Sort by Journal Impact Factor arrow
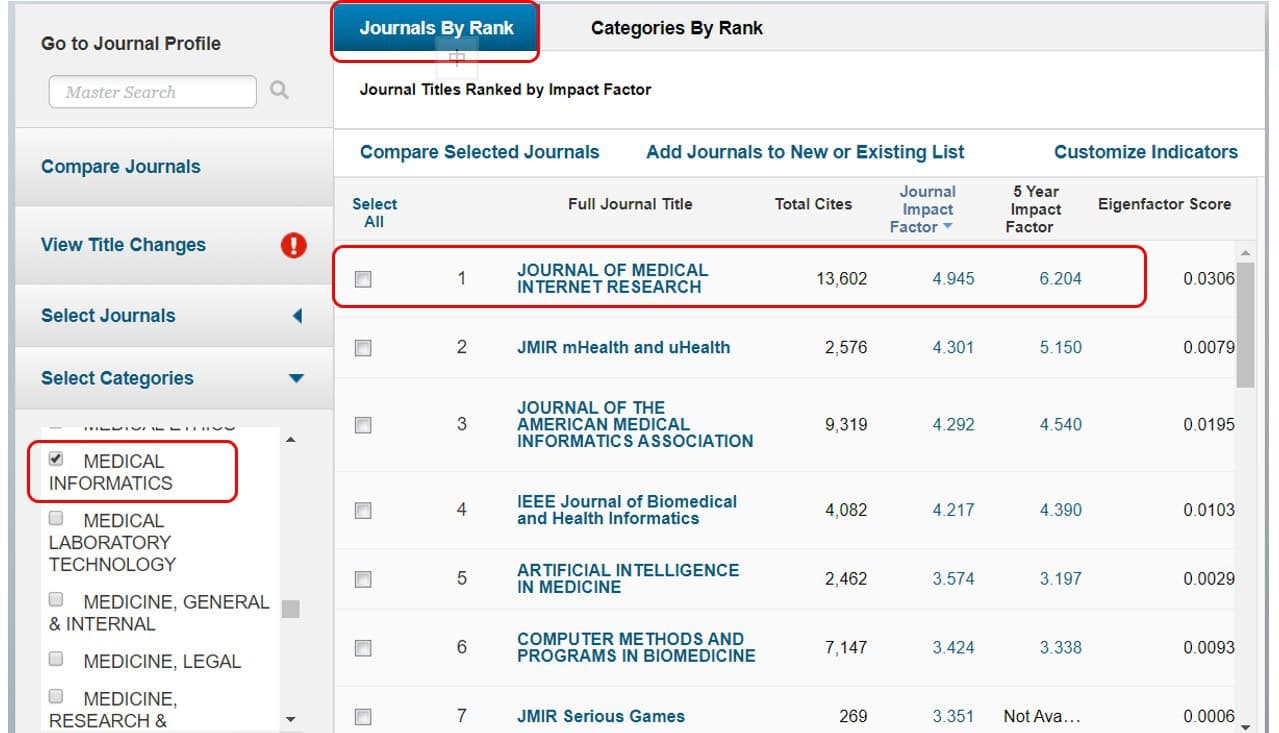Screen dimensions: 1279x733 click(948, 227)
